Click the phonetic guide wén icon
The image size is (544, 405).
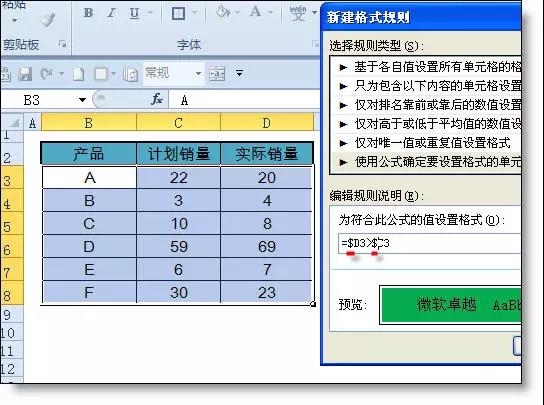[x=298, y=13]
